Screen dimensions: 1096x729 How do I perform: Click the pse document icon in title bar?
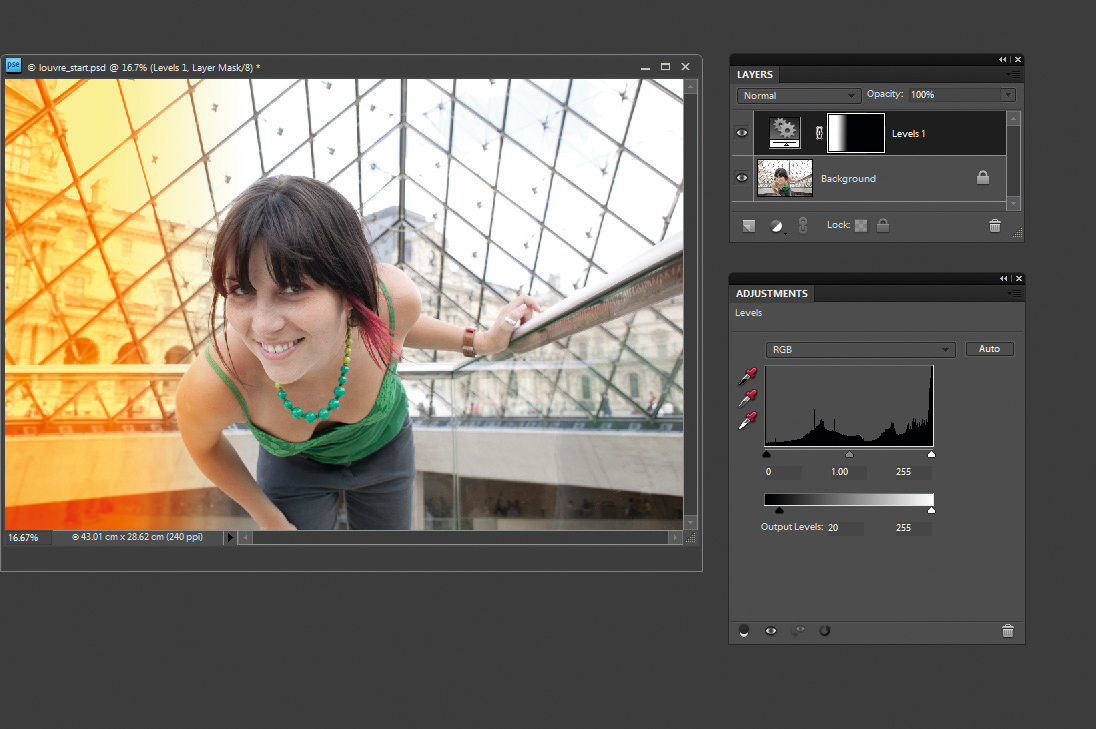13,66
